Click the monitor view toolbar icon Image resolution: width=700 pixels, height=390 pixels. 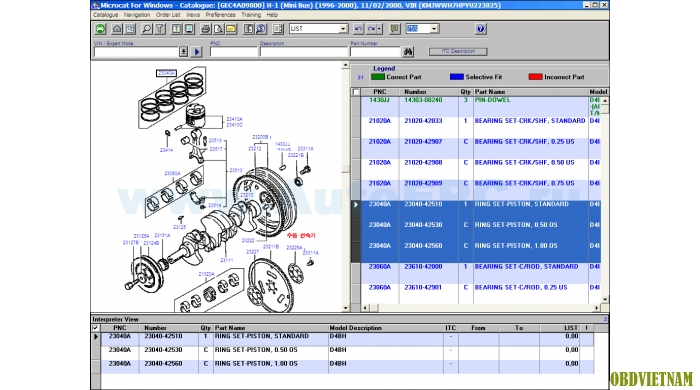tap(189, 29)
